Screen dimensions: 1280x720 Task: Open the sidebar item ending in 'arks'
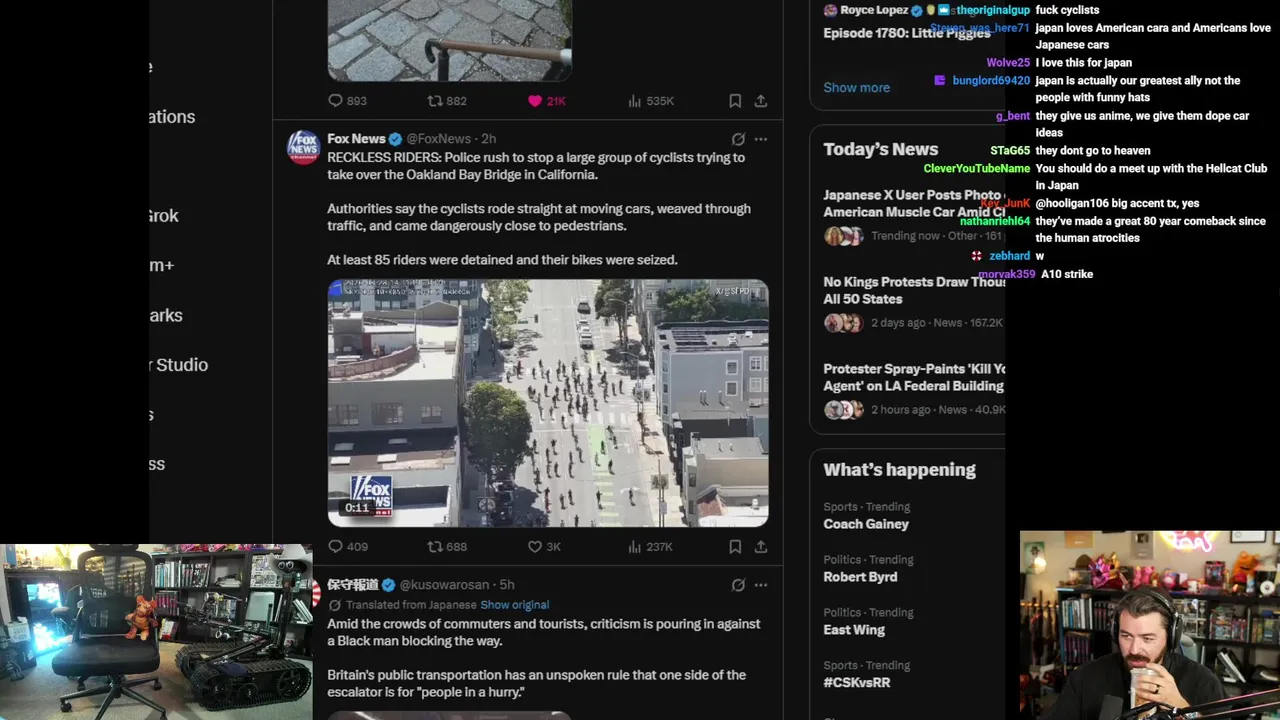click(166, 316)
